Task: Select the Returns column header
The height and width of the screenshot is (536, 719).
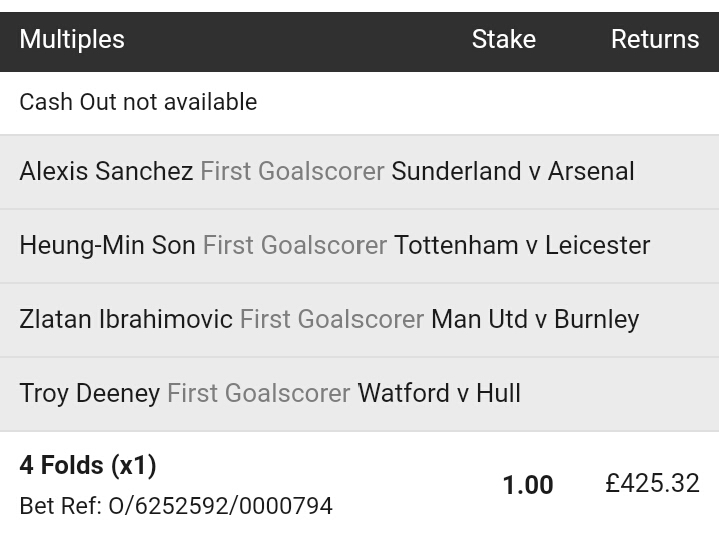Action: [654, 39]
